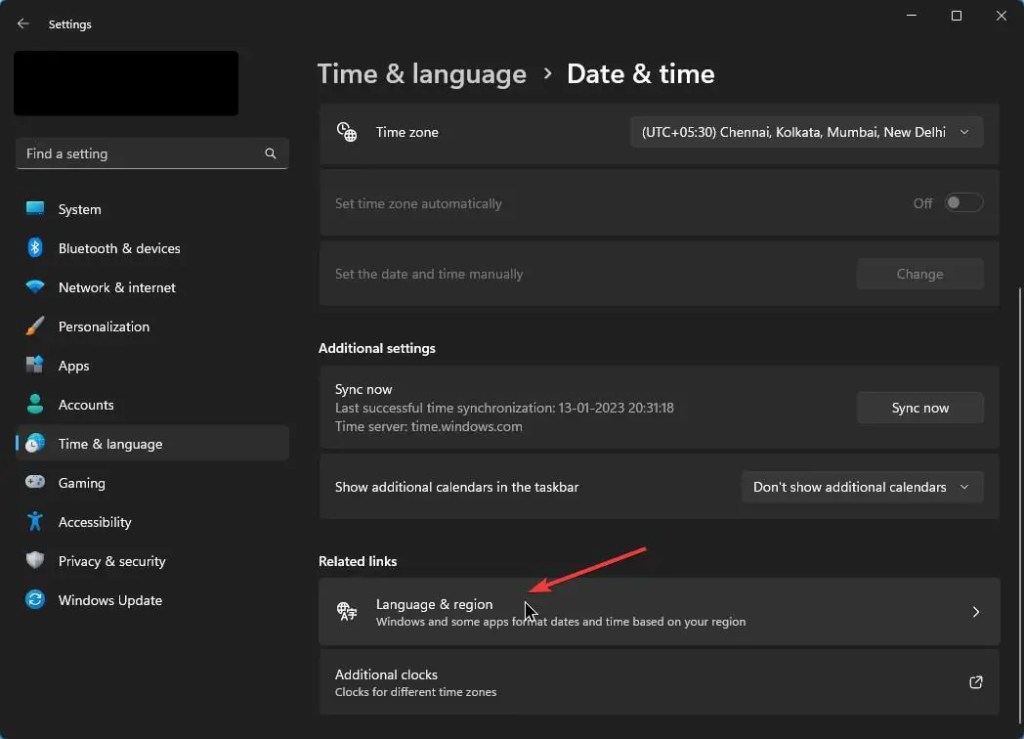Click the Personalization paintbrush icon
The width and height of the screenshot is (1024, 739).
pos(35,326)
